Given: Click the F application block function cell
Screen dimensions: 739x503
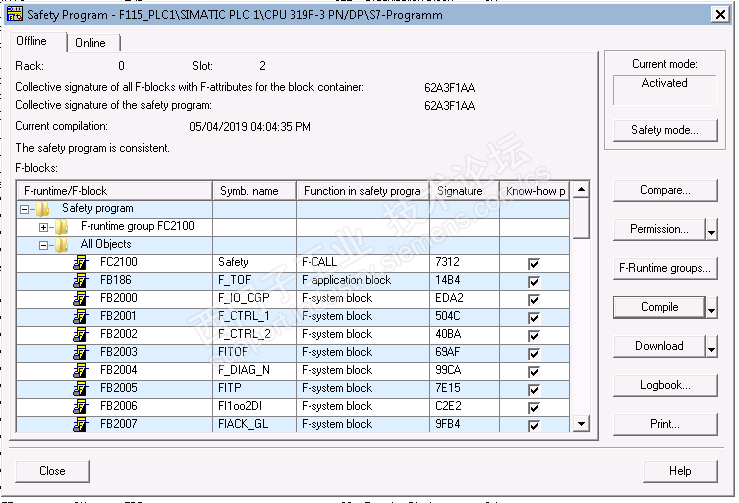Looking at the screenshot, I should coord(363,280).
